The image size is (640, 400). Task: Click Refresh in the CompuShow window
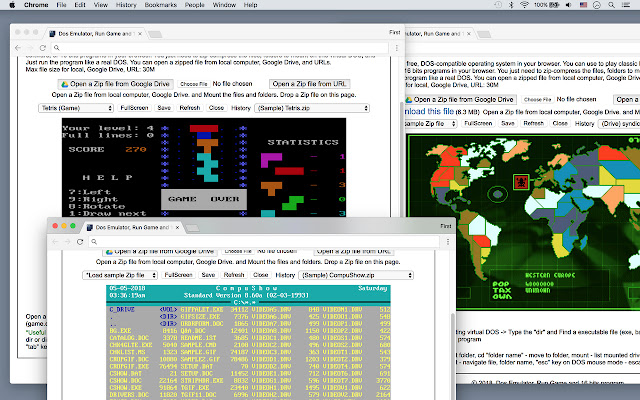234,275
